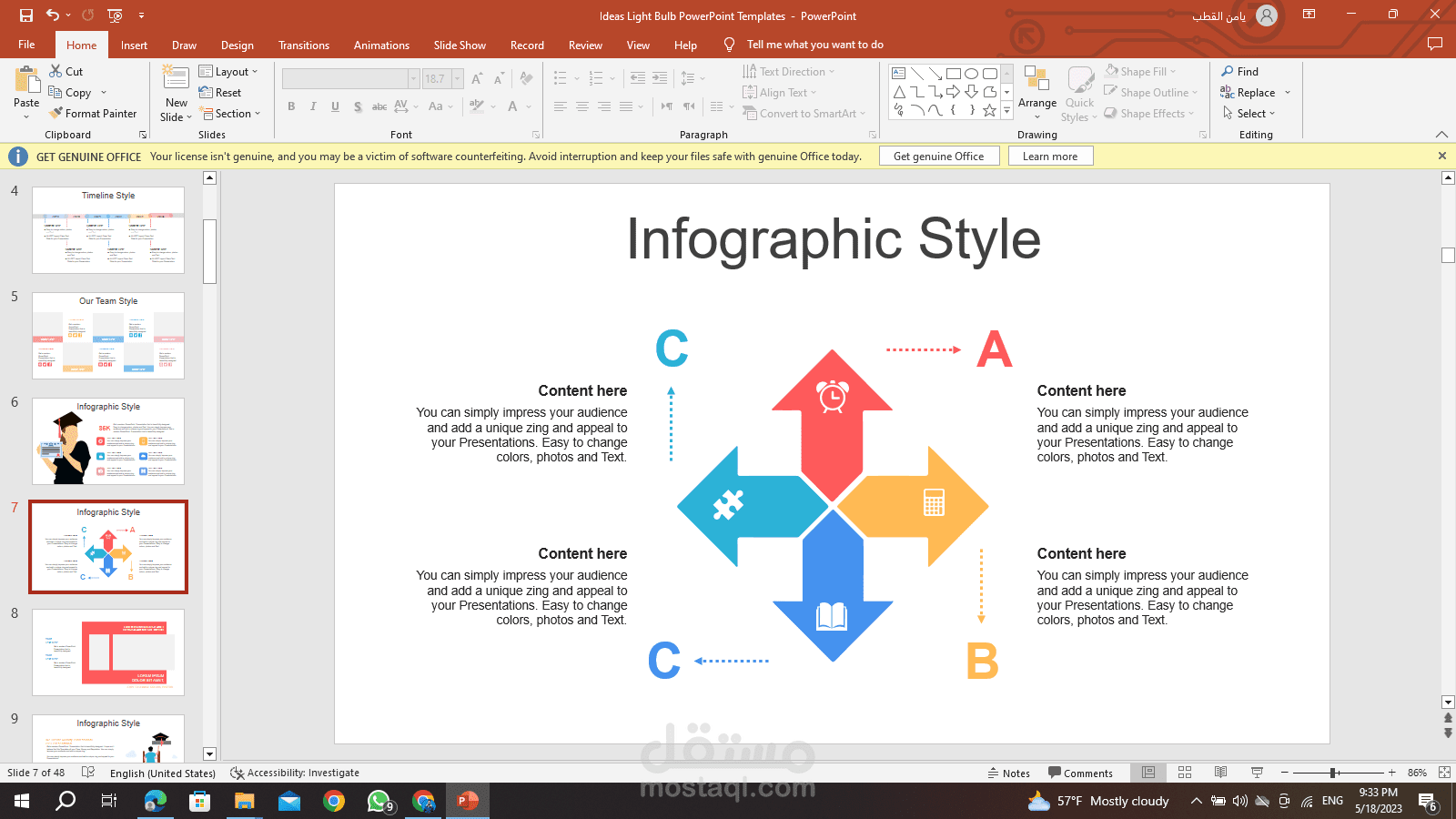The height and width of the screenshot is (819, 1456).
Task: Click the Learn more button
Action: click(x=1049, y=157)
